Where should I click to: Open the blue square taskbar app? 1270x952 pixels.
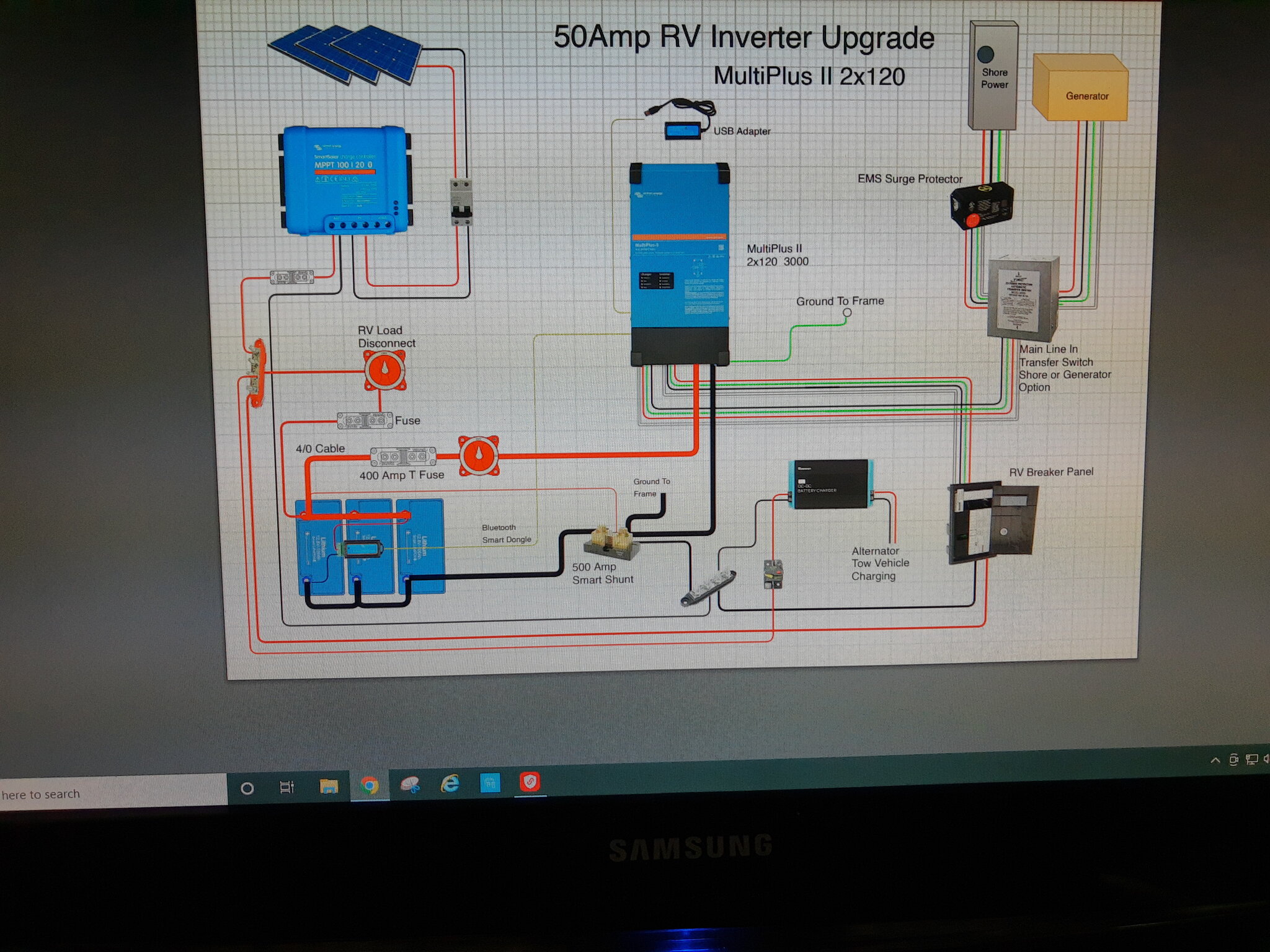click(490, 783)
